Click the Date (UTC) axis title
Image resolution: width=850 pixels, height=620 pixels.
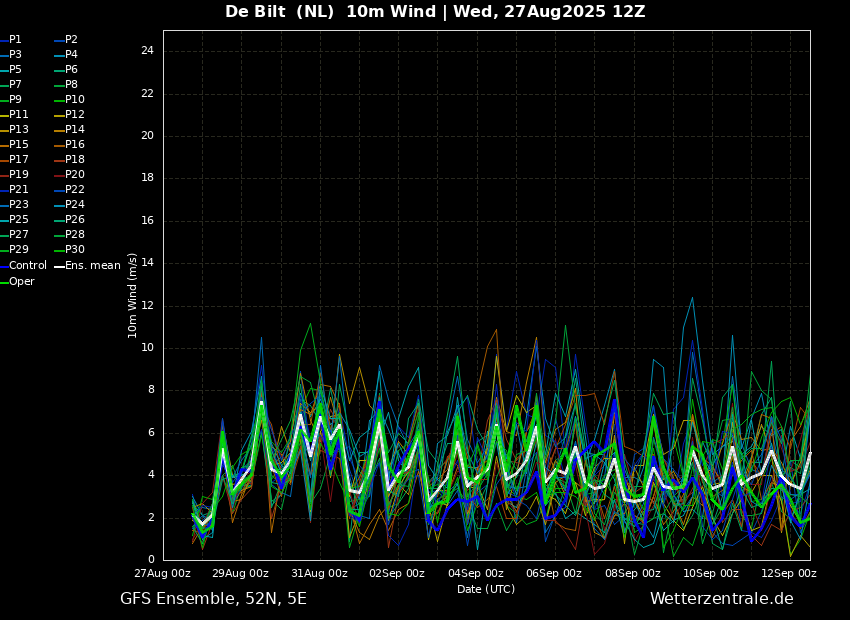[x=486, y=589]
